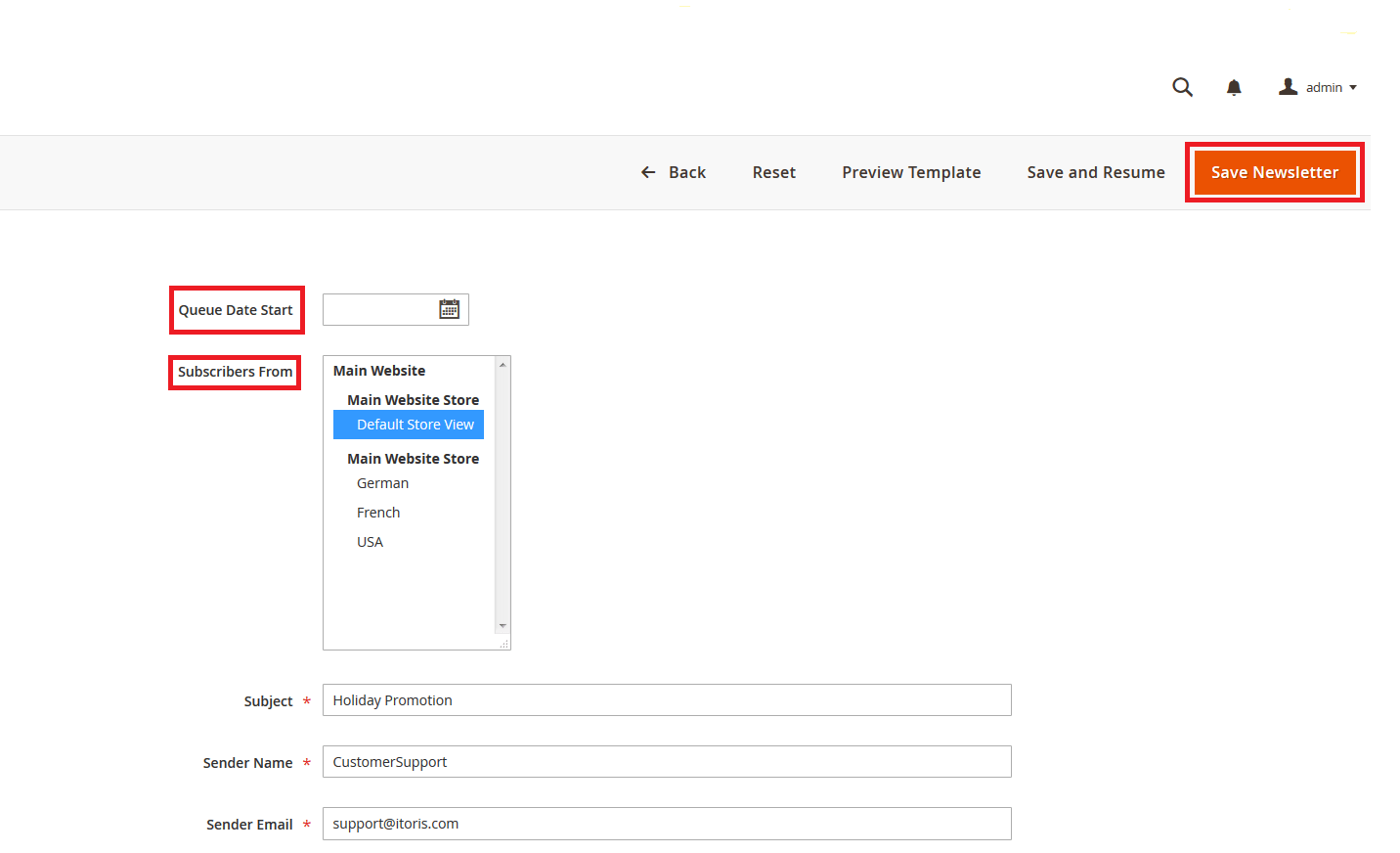Click the resize grip of the store list
1400x853 pixels.
pyautogui.click(x=504, y=644)
